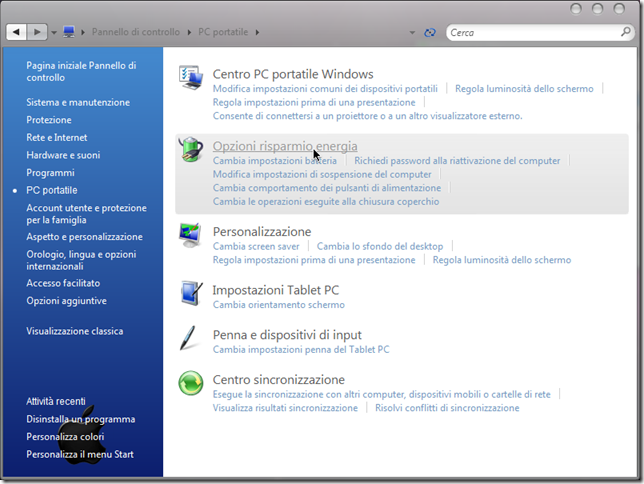Expand chevron after Pannello di controllo
This screenshot has height=484, width=644.
click(x=189, y=32)
